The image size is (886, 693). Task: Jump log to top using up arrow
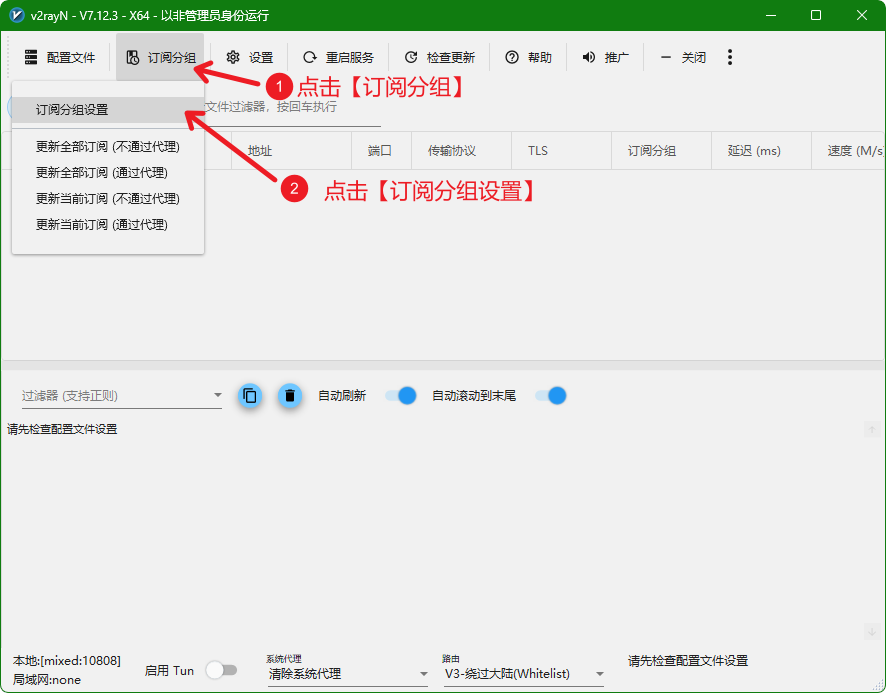(x=872, y=430)
